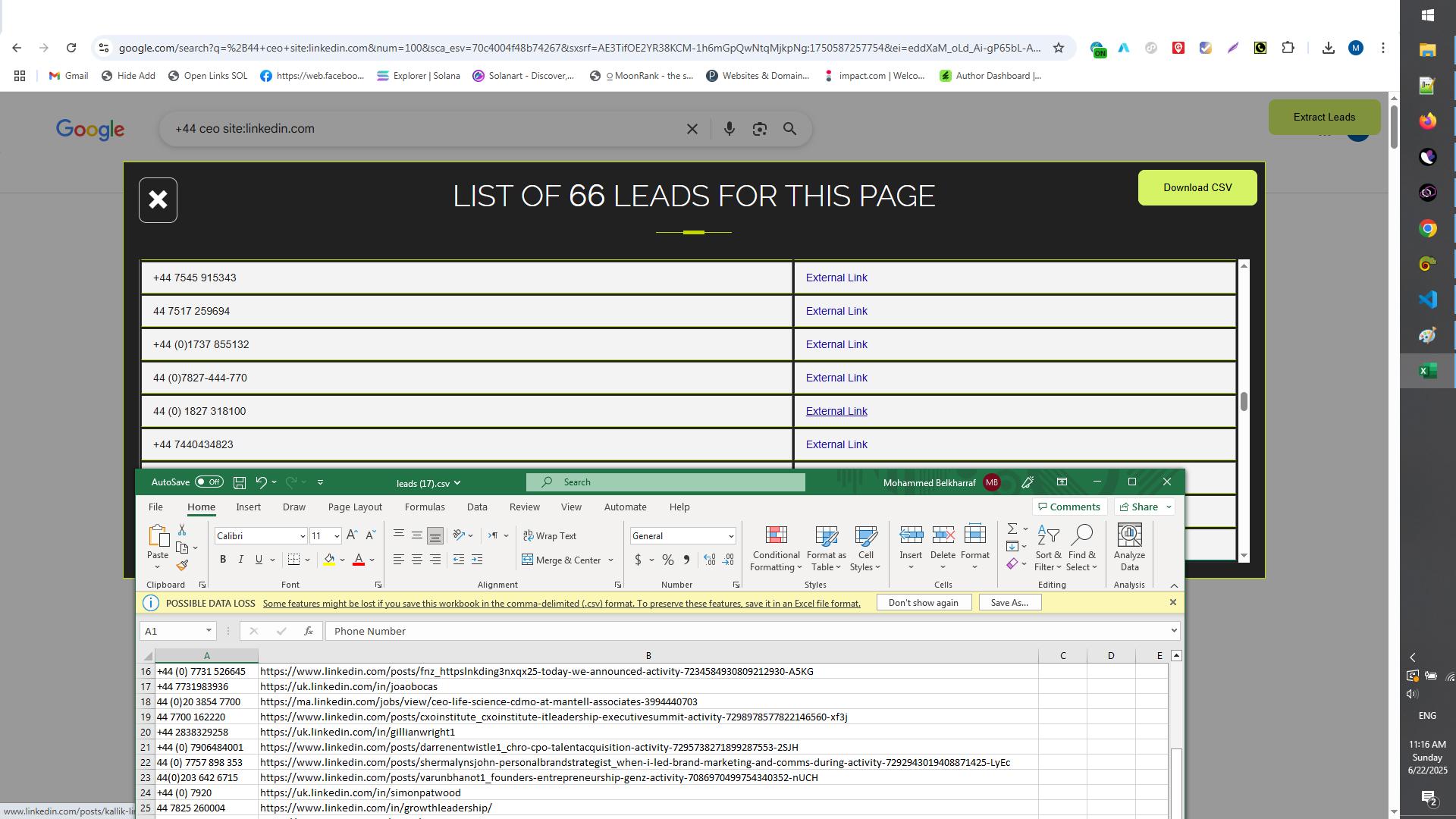Click the Excel Search box

666,482
